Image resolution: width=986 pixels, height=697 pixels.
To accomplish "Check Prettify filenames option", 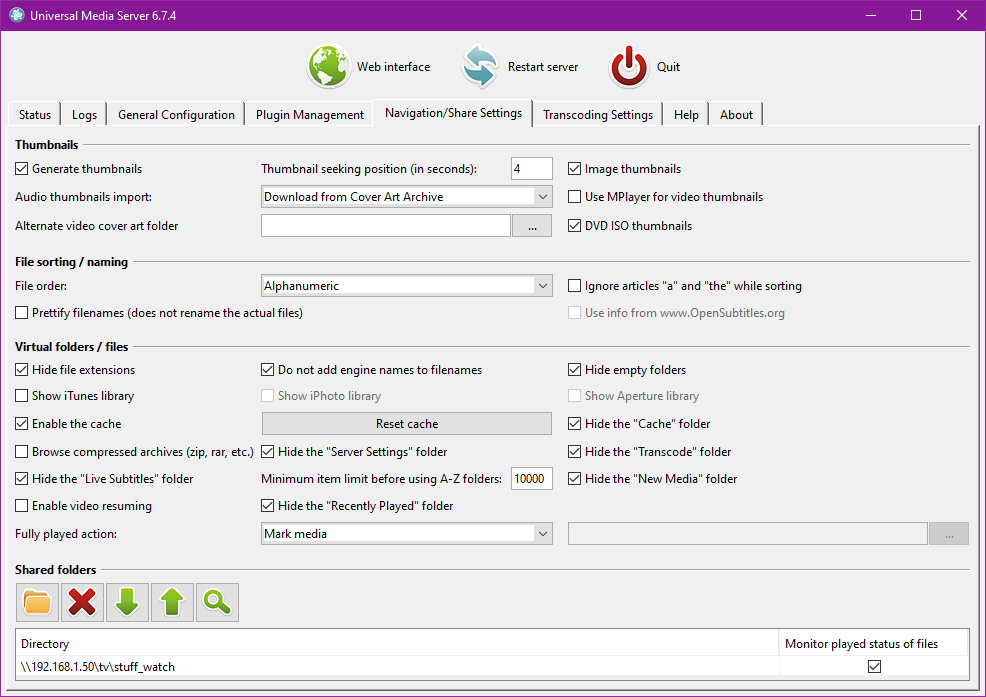I will [22, 313].
